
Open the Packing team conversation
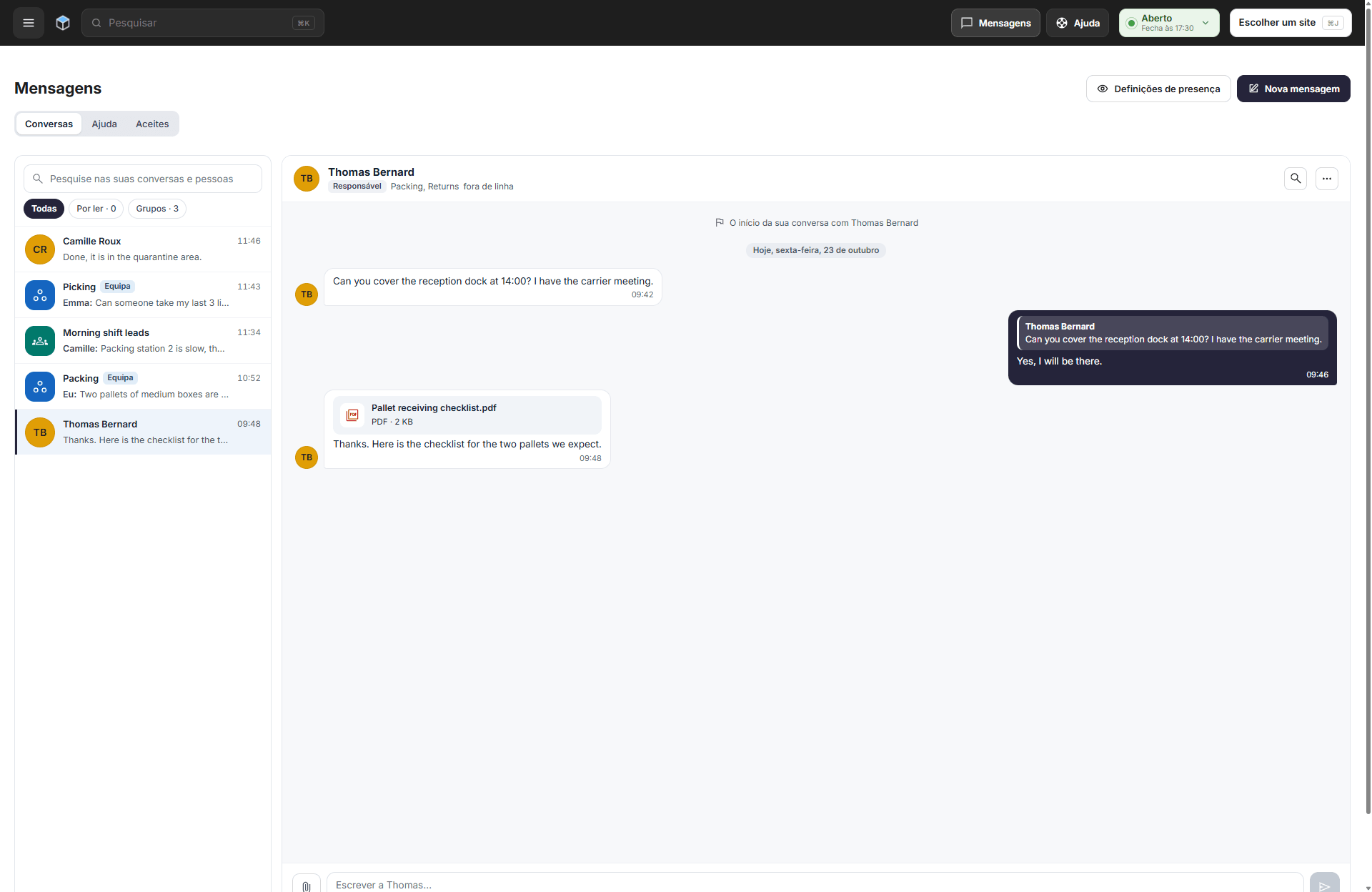[x=143, y=387]
